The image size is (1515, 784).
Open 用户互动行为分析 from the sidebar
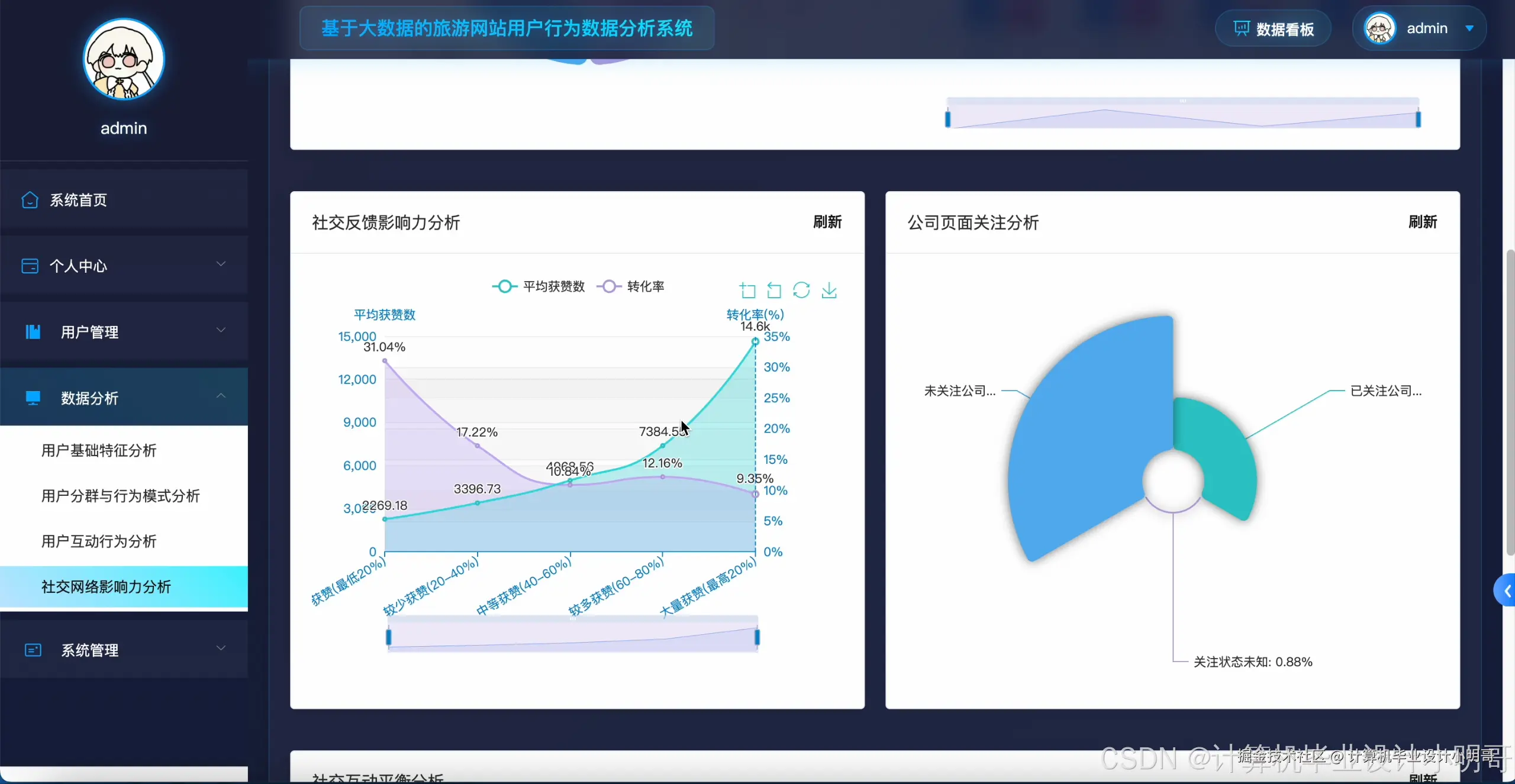[x=98, y=540]
